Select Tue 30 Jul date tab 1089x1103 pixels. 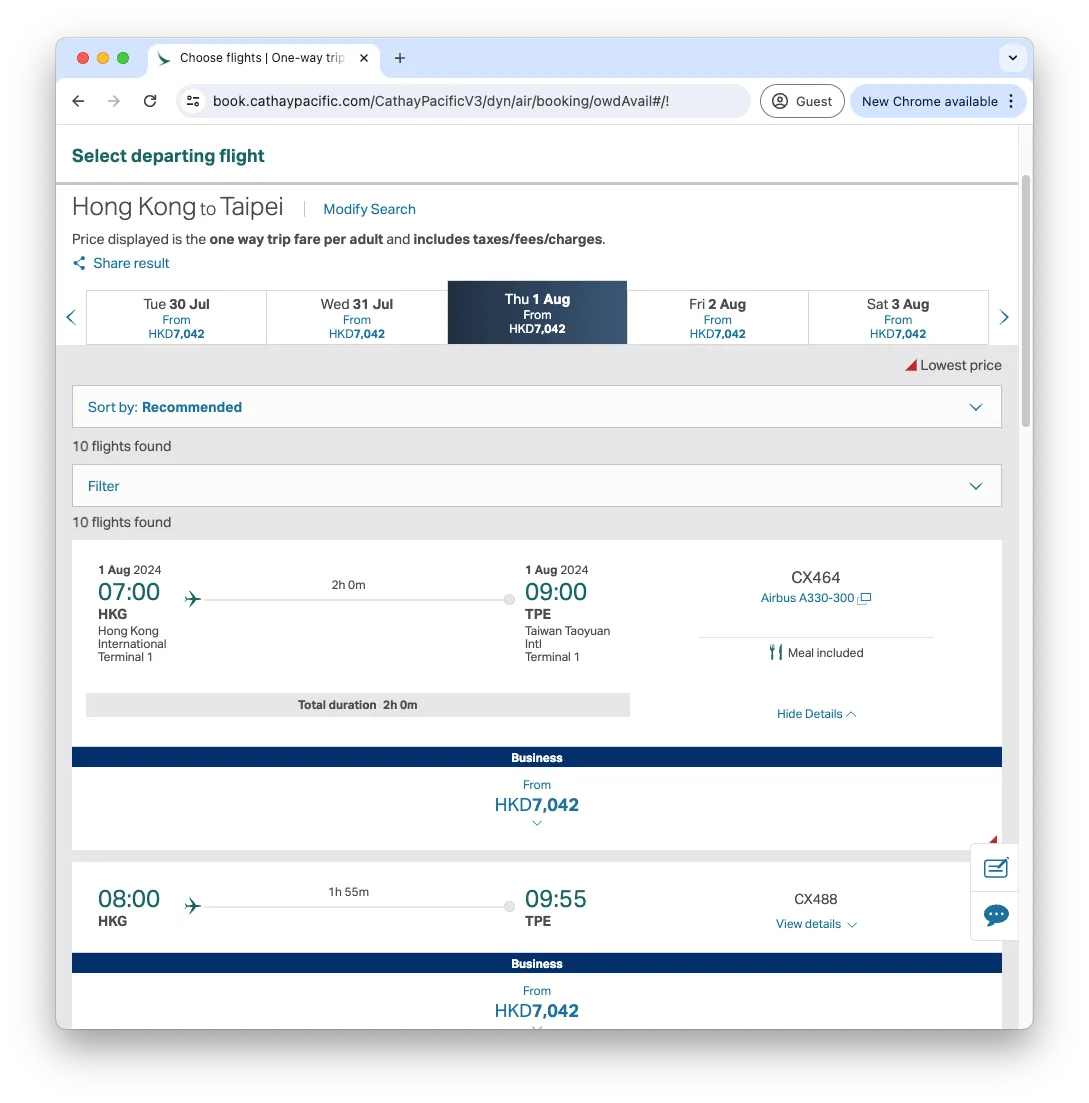click(x=177, y=318)
